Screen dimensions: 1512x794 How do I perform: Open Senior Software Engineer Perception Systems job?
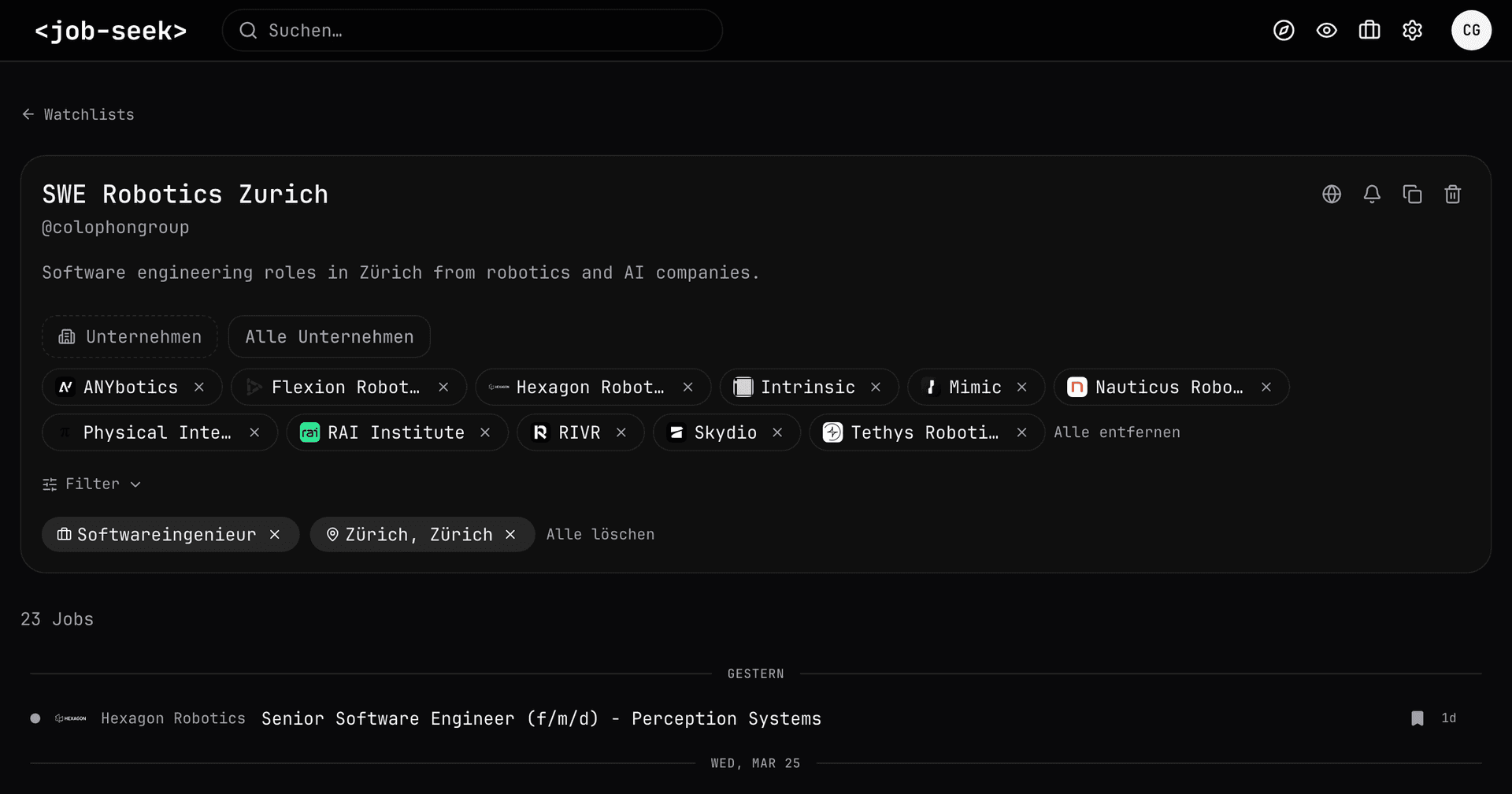tap(541, 718)
